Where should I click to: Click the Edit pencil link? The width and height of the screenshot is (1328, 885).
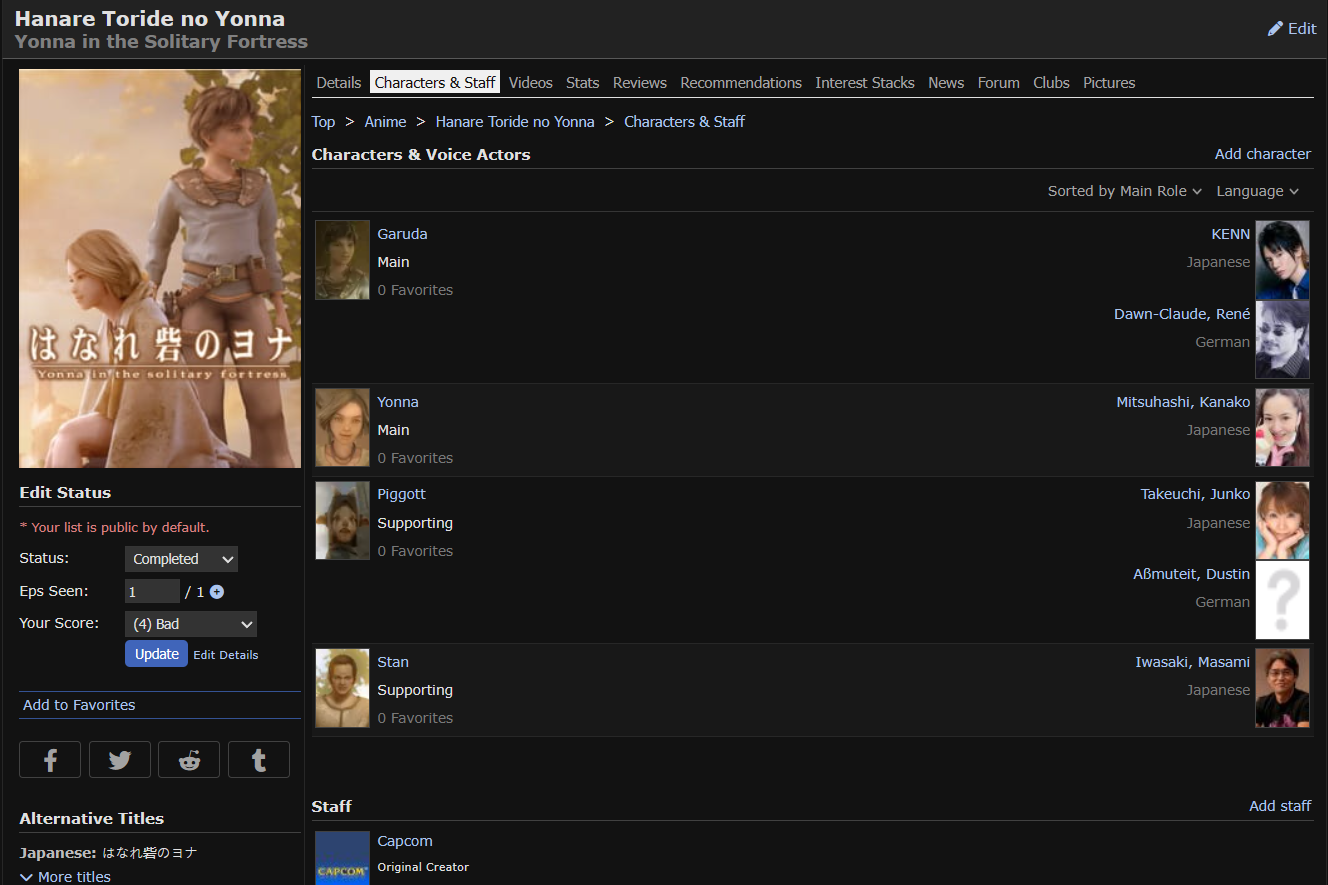(x=1292, y=29)
